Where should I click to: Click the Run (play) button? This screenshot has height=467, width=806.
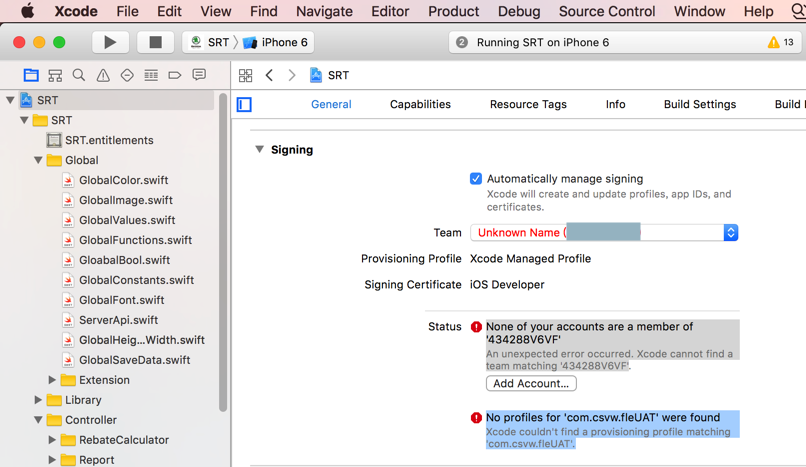(x=110, y=43)
